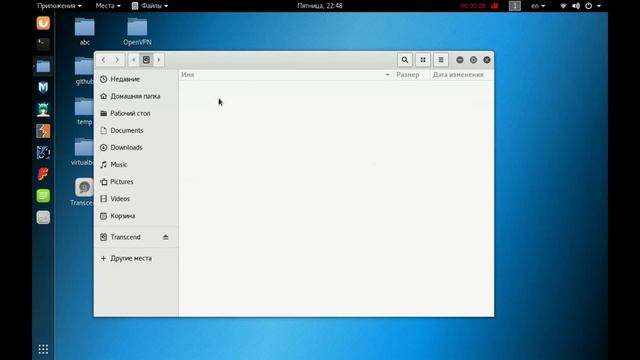640x360 pixels.
Task: Launch Burp Suite icon in dock
Action: tap(43, 131)
